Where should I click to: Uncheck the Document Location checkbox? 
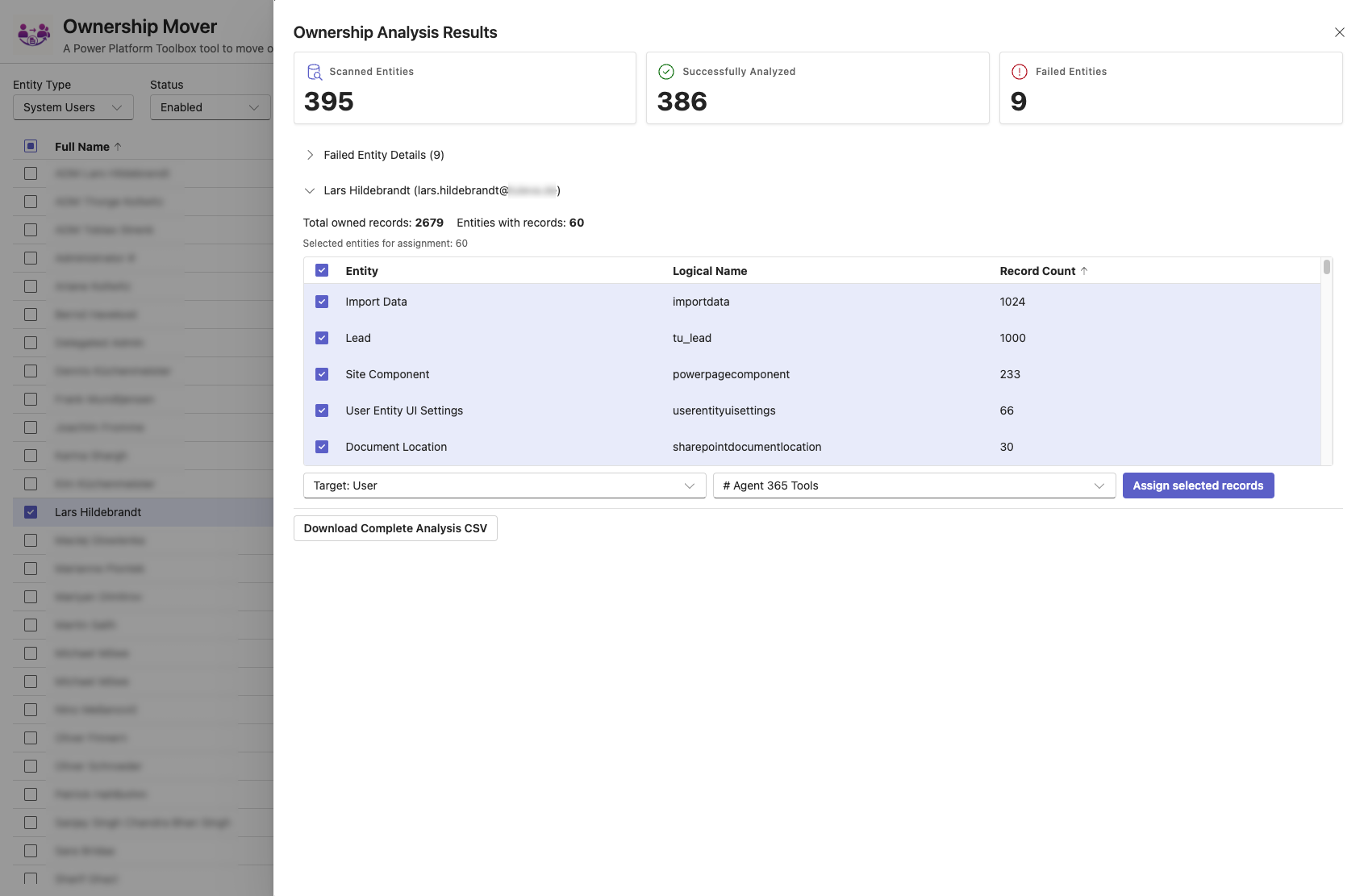[322, 447]
